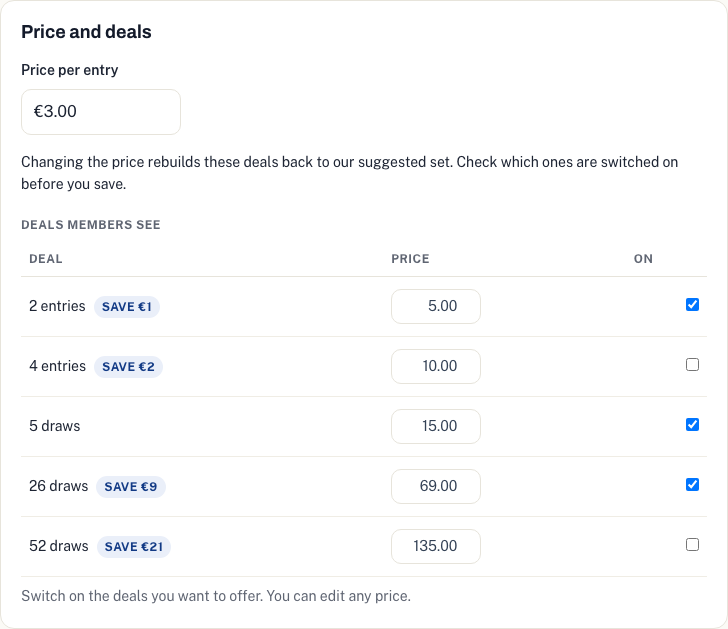
Task: Select the DEAL column header
Action: tap(46, 259)
